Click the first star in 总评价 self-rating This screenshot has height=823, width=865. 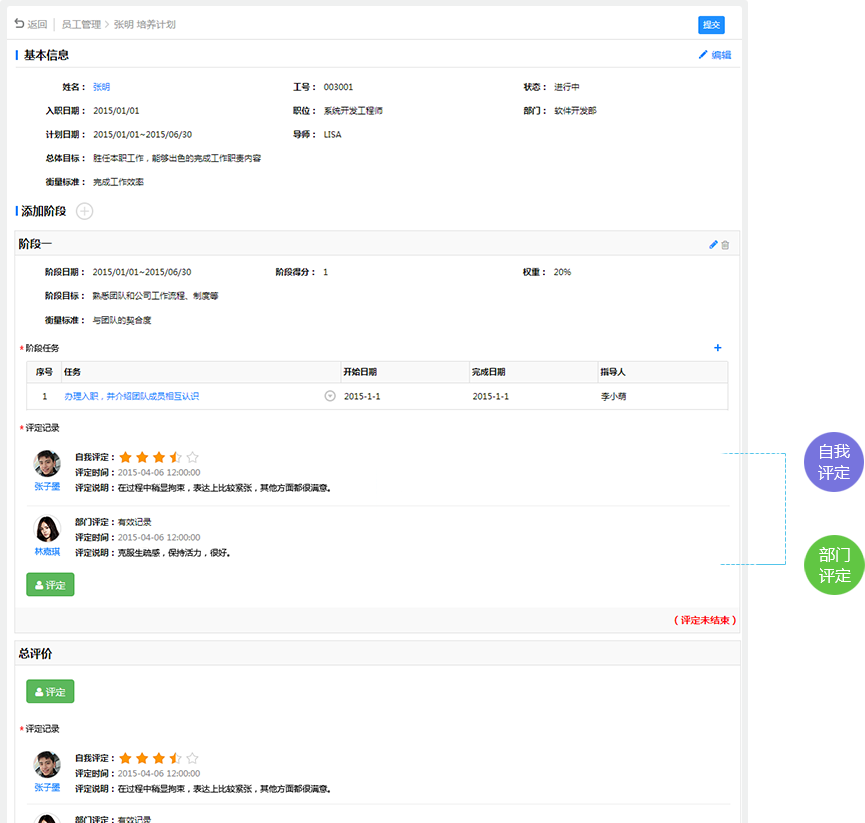point(126,758)
